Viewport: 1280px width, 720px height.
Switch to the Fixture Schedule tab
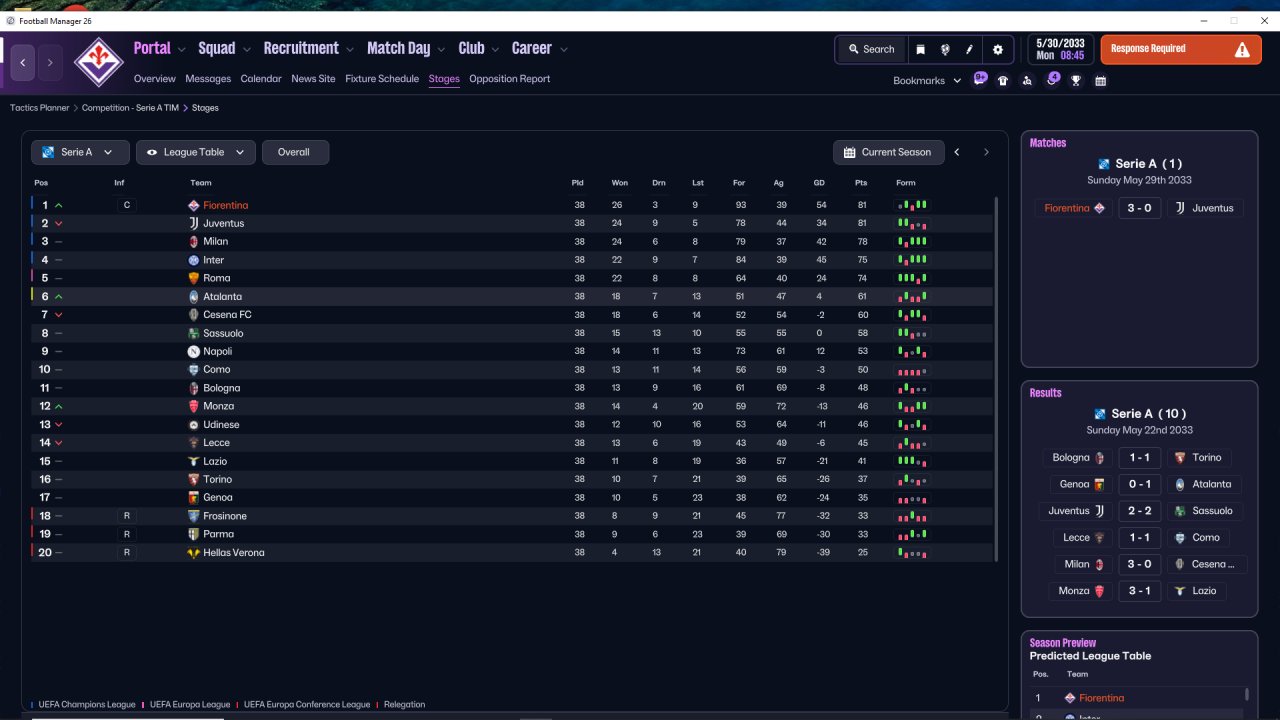[382, 79]
